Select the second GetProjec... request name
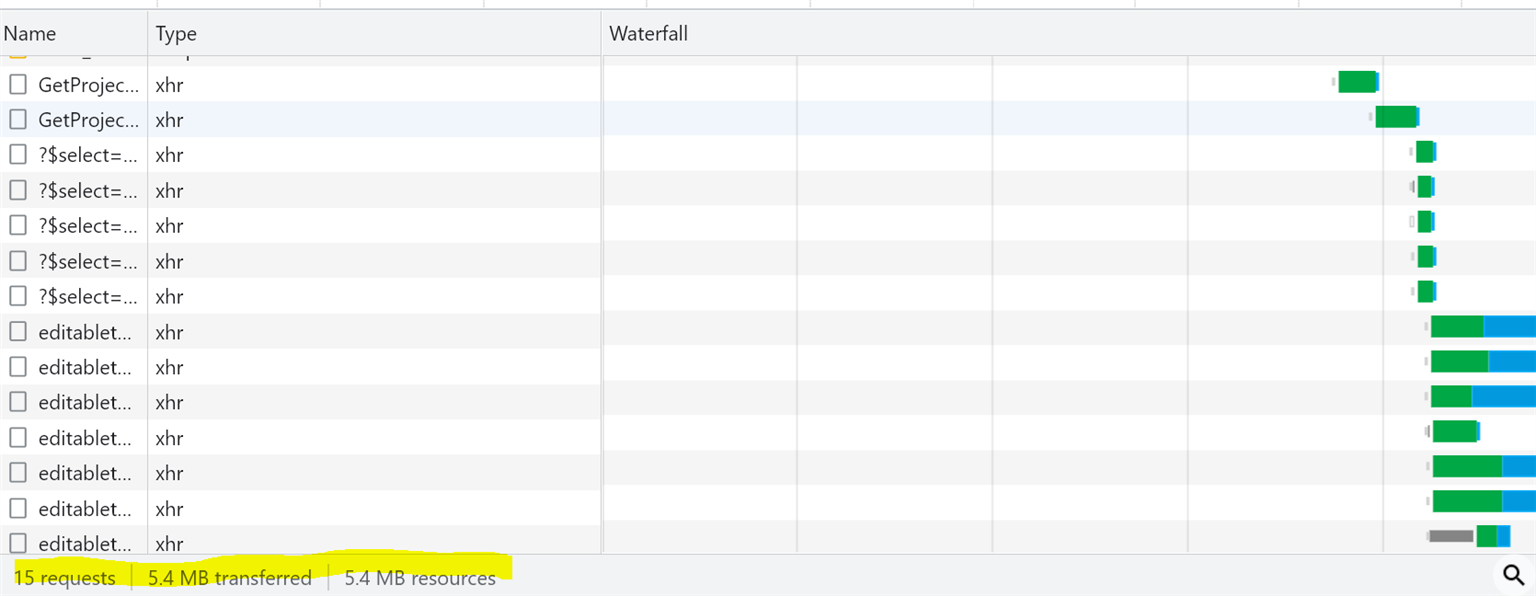Screen dimensions: 1536x596 [89, 120]
